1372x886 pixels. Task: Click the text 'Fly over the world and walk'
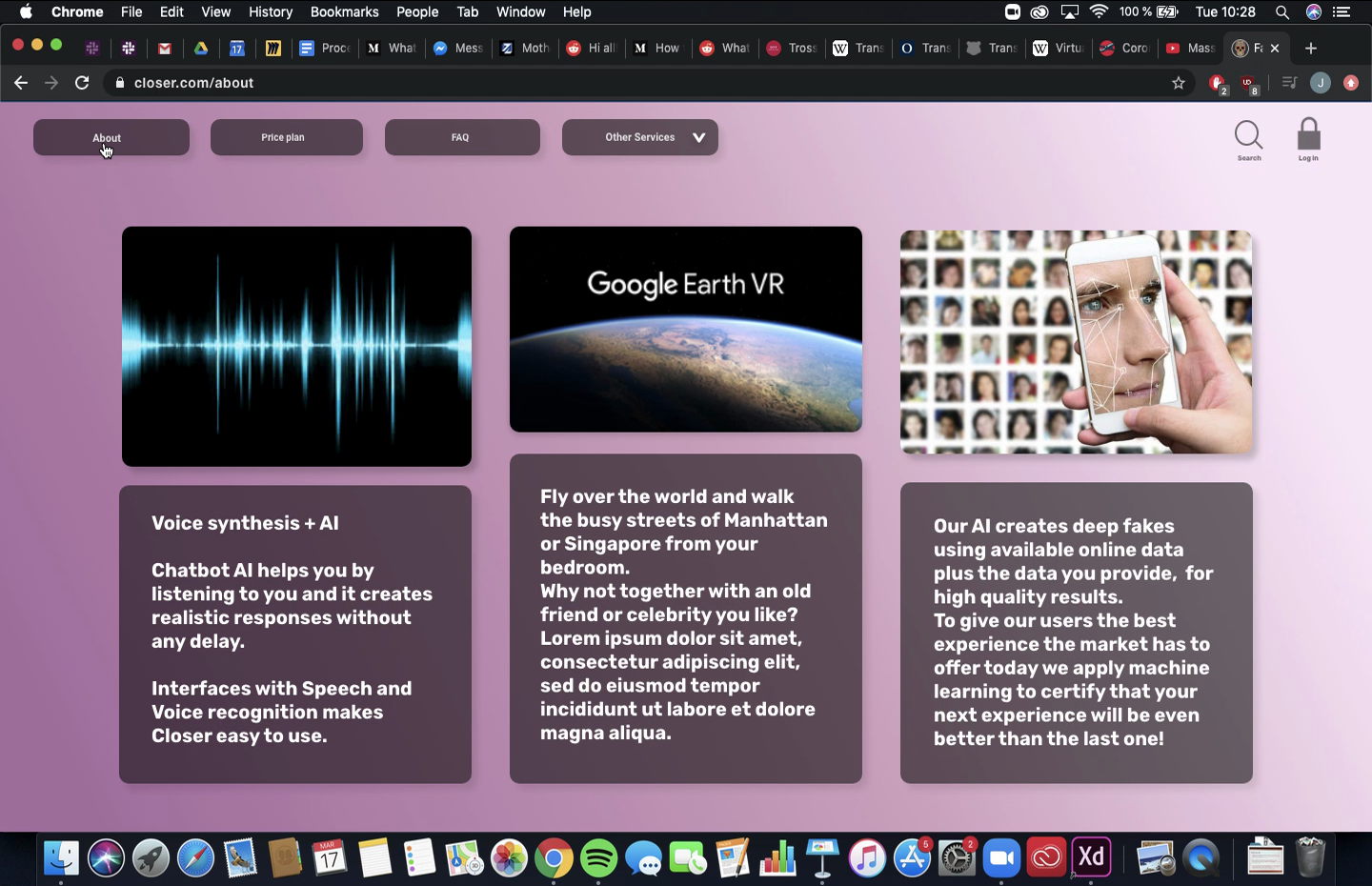667,496
